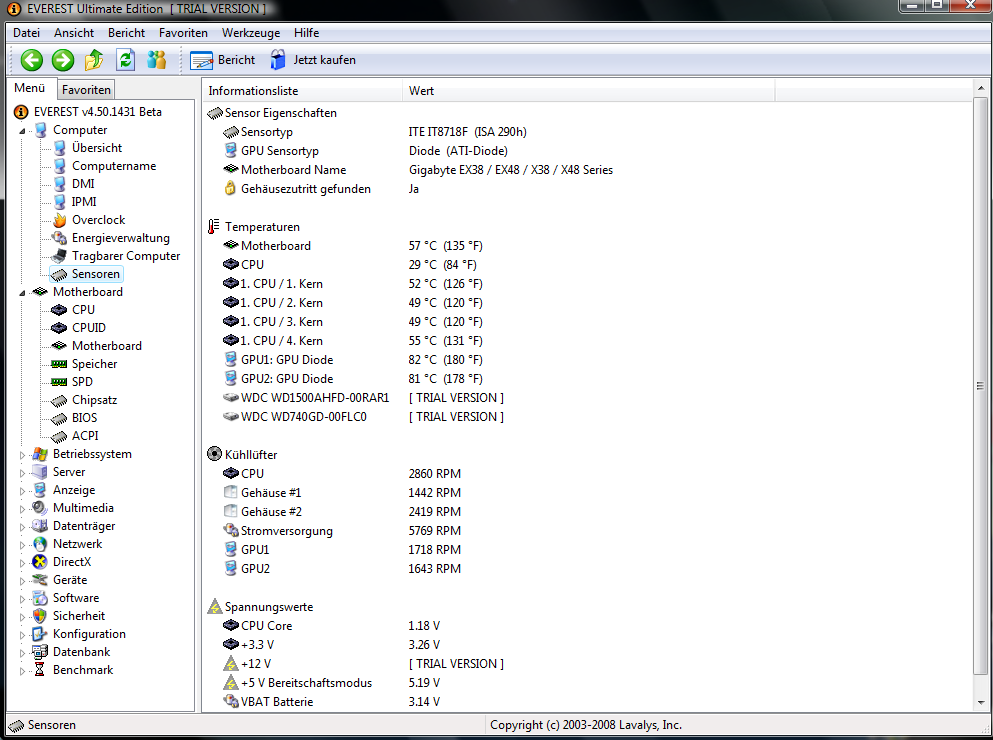This screenshot has width=993, height=740.
Task: Open the Werkzeuge menu
Action: coord(251,33)
